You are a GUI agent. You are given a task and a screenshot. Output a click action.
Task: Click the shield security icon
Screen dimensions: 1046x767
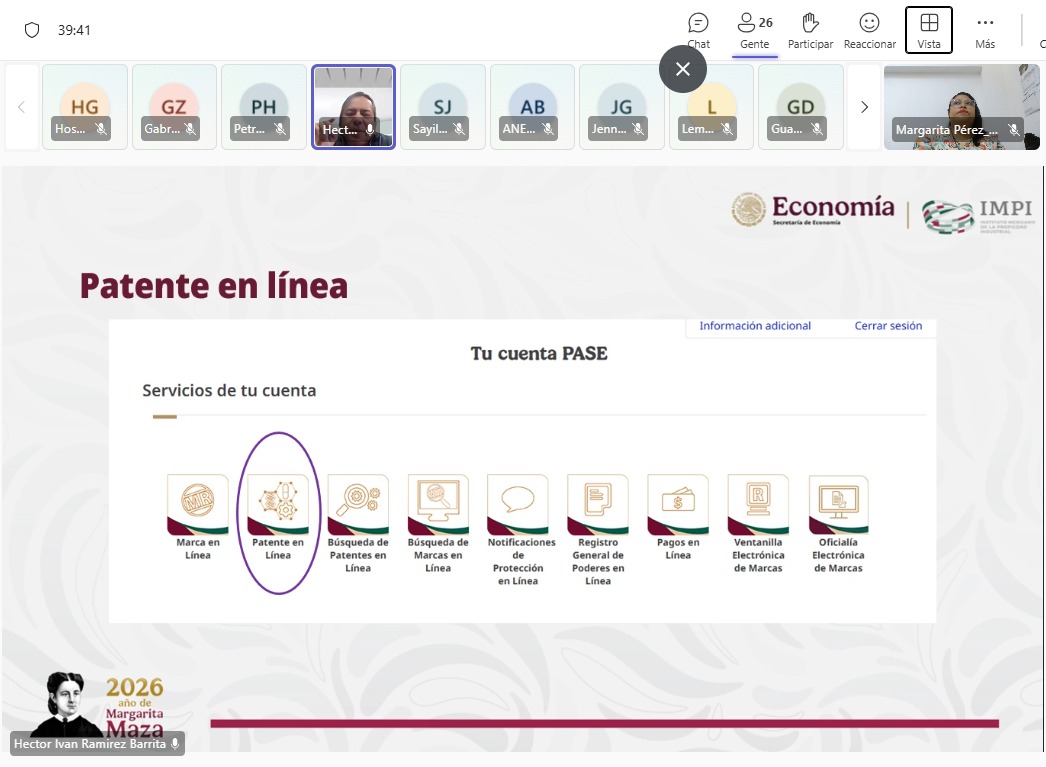coord(32,30)
